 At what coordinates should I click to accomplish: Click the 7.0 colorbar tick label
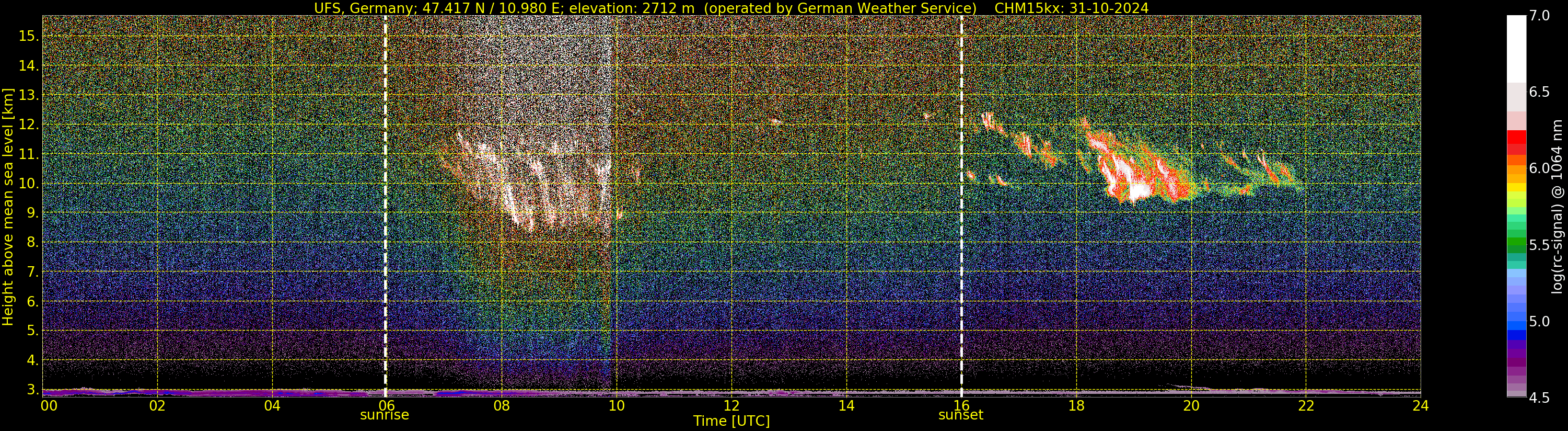click(1539, 16)
